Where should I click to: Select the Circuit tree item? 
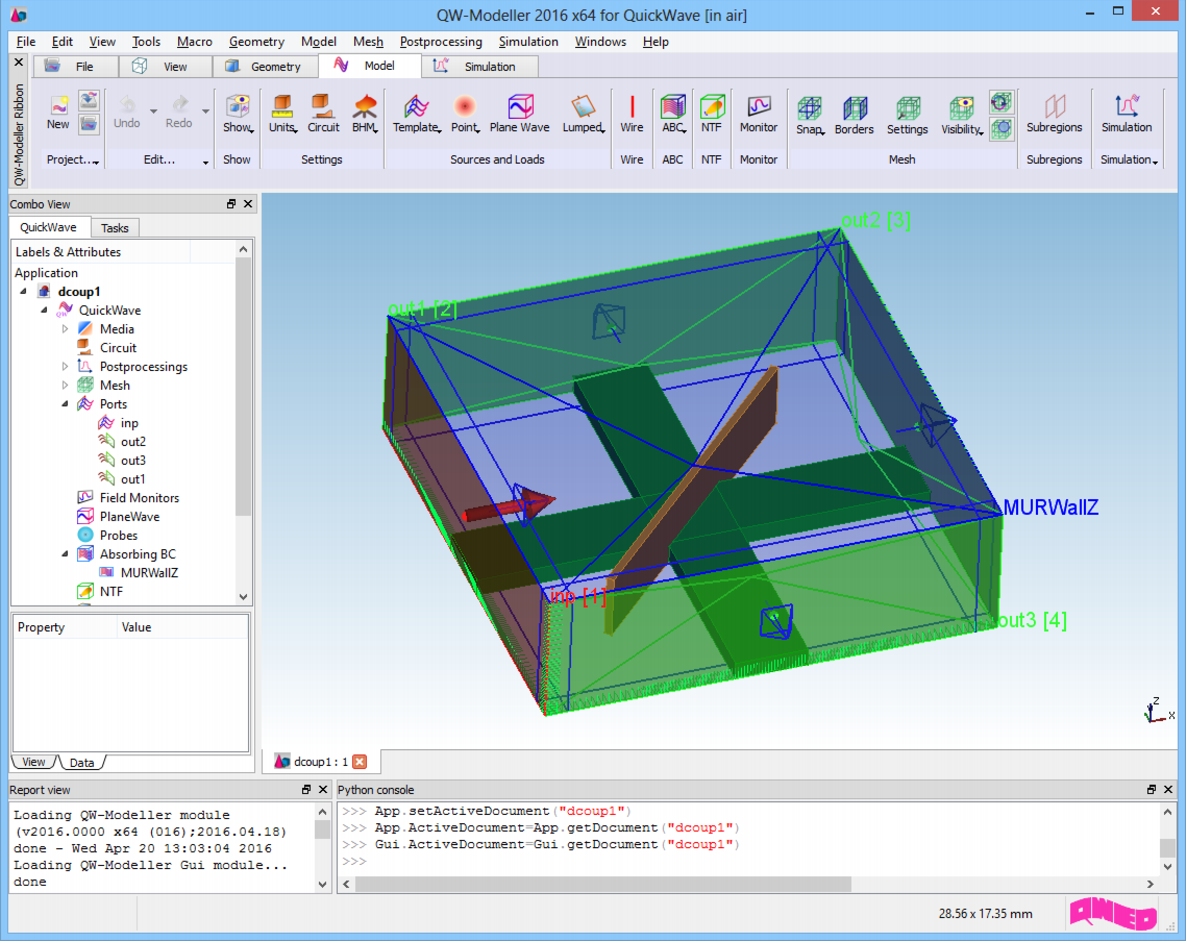(x=118, y=347)
